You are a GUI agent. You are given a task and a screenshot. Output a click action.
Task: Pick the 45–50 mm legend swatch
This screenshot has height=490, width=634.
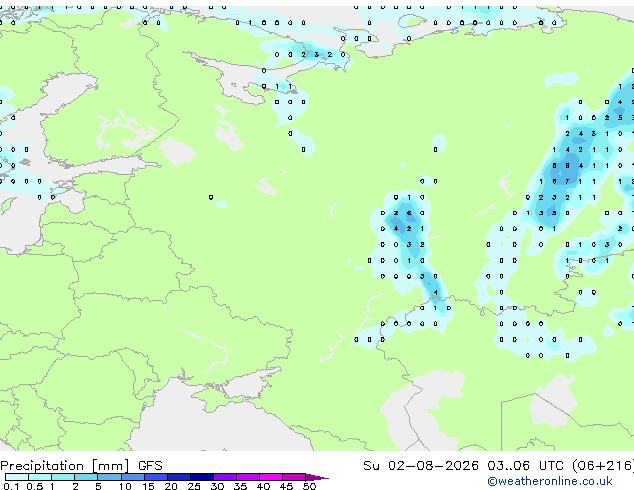click(294, 477)
